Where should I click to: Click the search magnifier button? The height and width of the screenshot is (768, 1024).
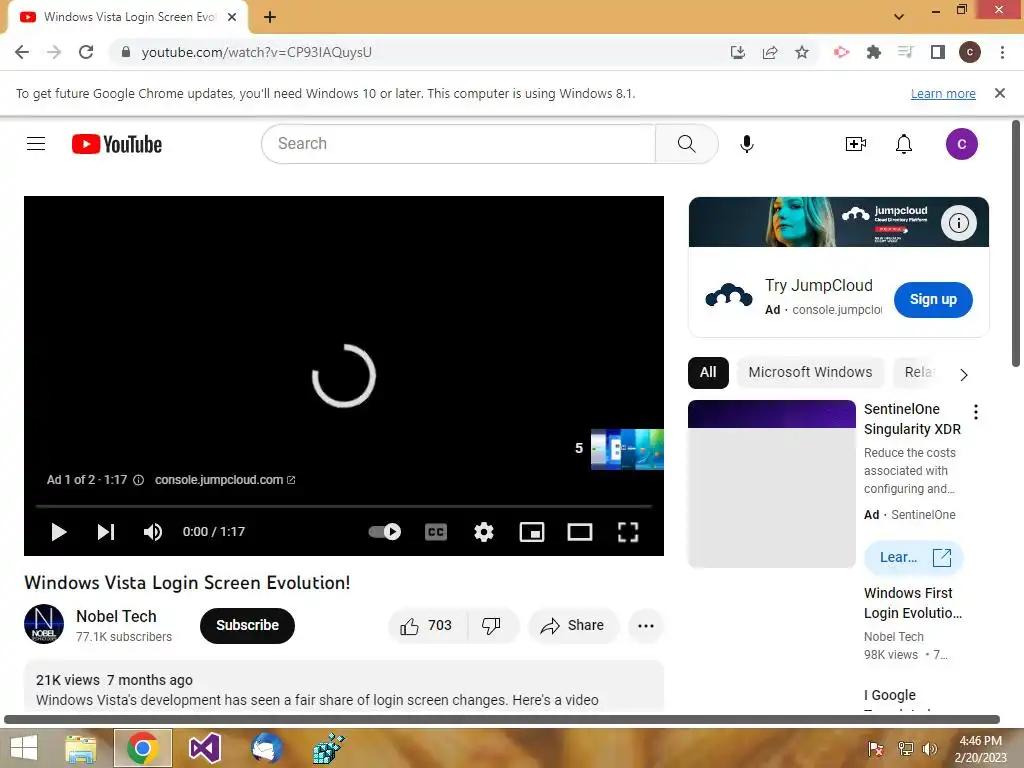click(x=686, y=144)
